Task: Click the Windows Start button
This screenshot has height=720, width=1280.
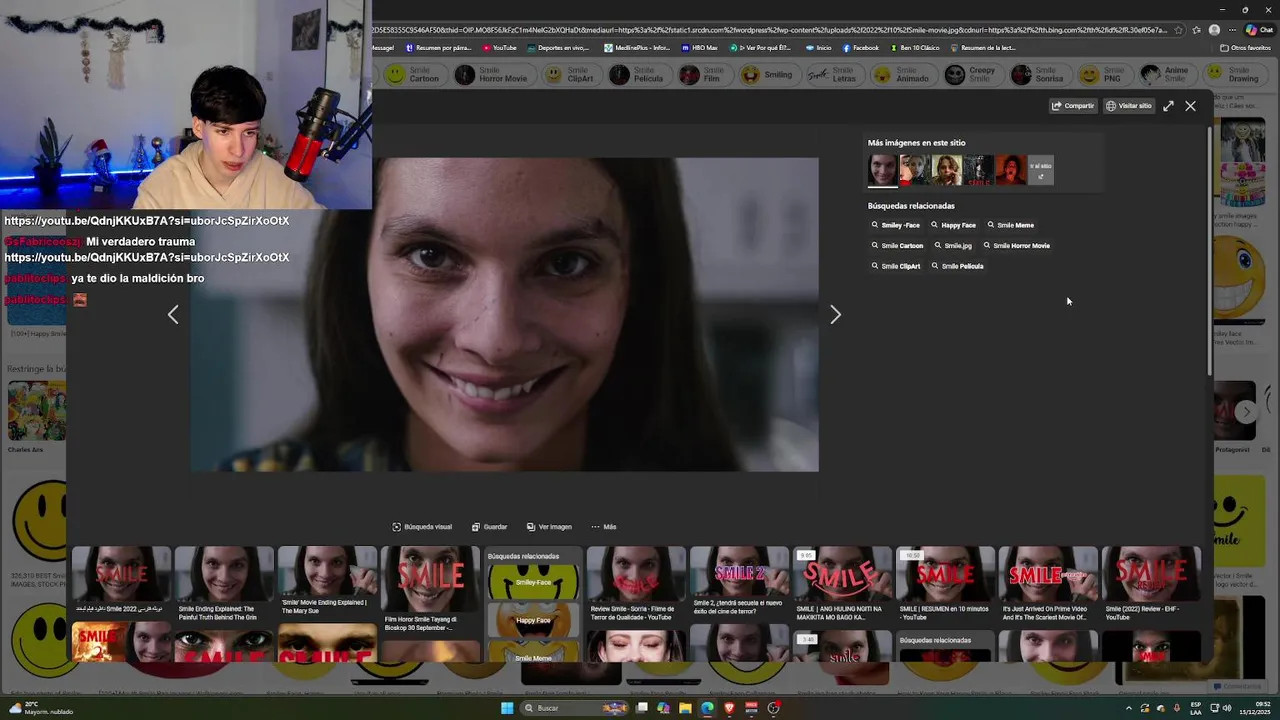Action: pyautogui.click(x=507, y=708)
